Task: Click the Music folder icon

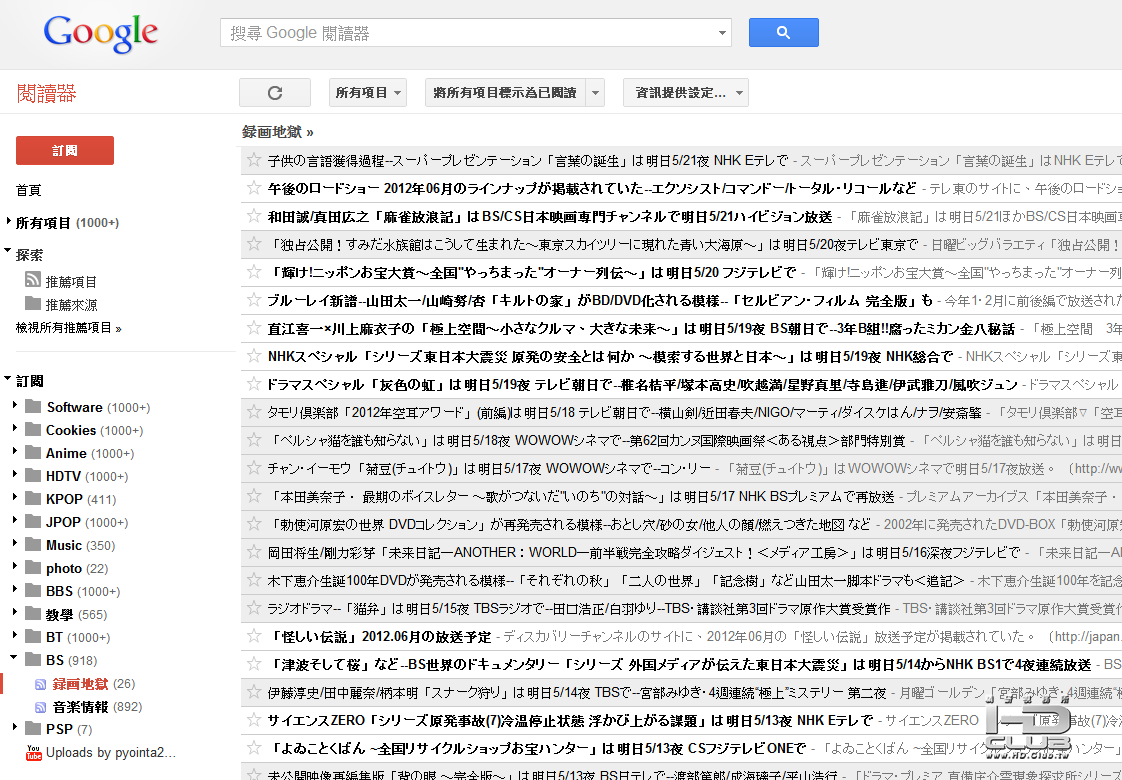Action: pyautogui.click(x=33, y=545)
